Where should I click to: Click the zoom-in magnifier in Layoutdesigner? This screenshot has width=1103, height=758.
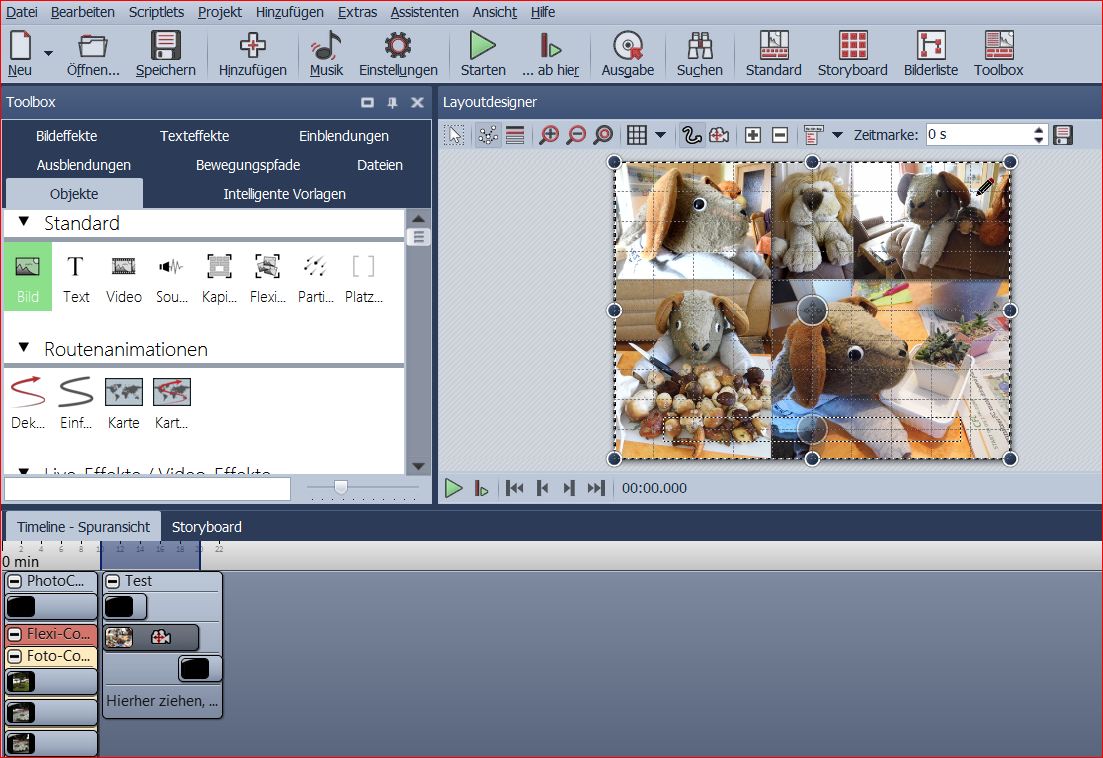click(549, 135)
